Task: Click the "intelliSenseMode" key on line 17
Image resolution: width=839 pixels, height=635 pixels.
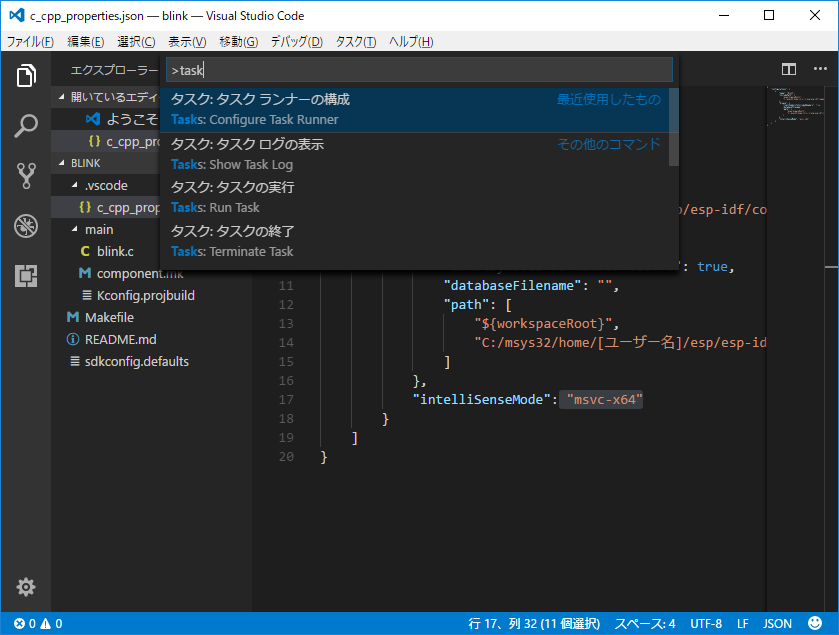Action: click(482, 400)
